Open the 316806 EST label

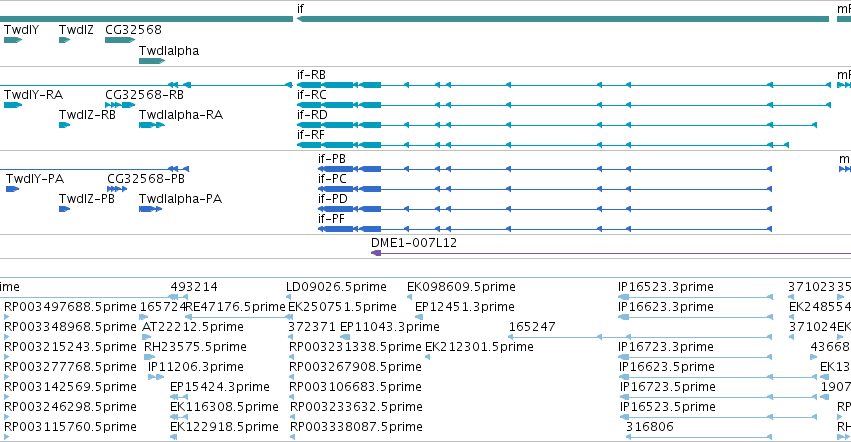[x=650, y=427]
